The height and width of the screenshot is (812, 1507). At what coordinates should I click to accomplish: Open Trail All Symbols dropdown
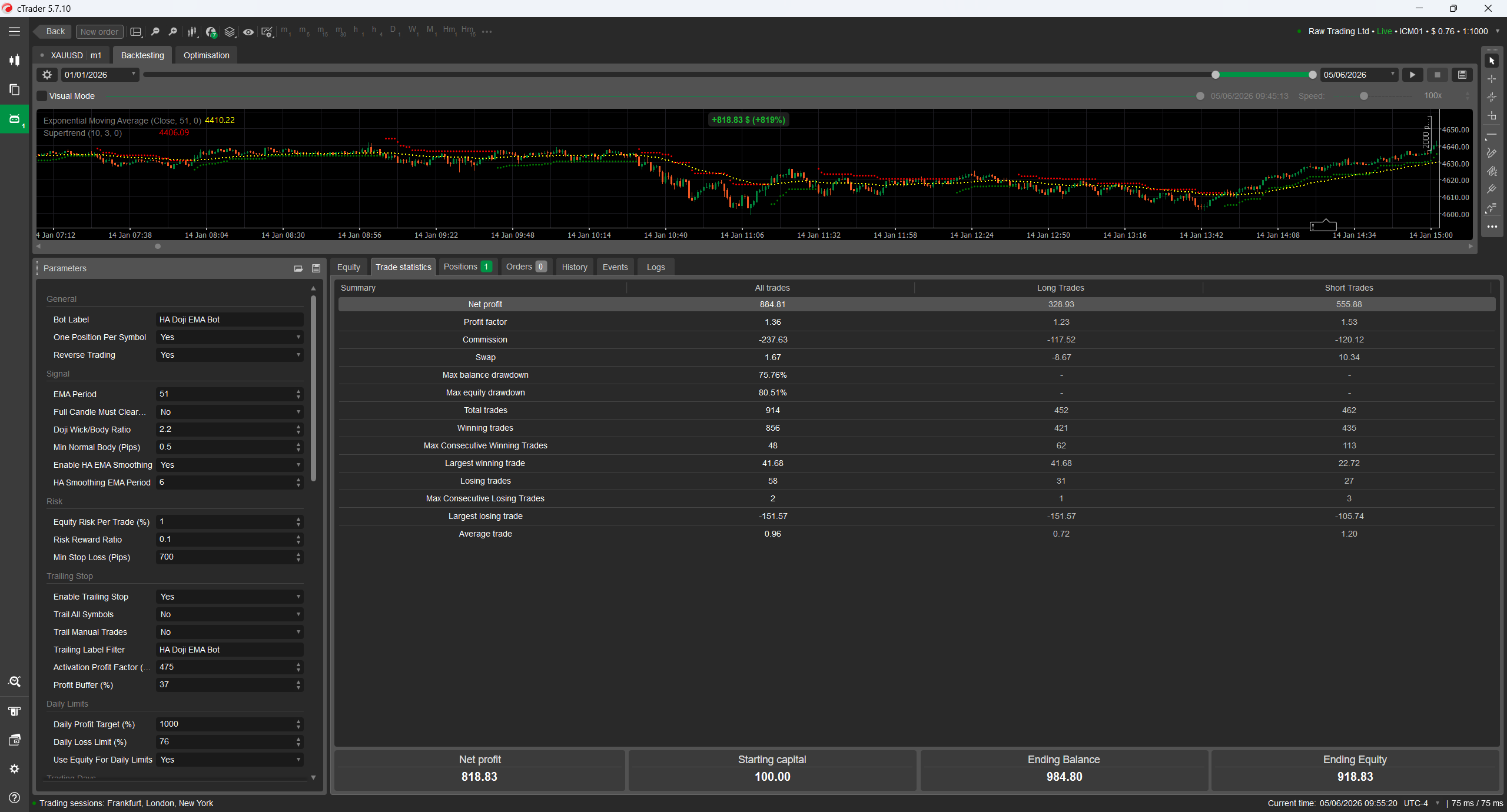[230, 614]
